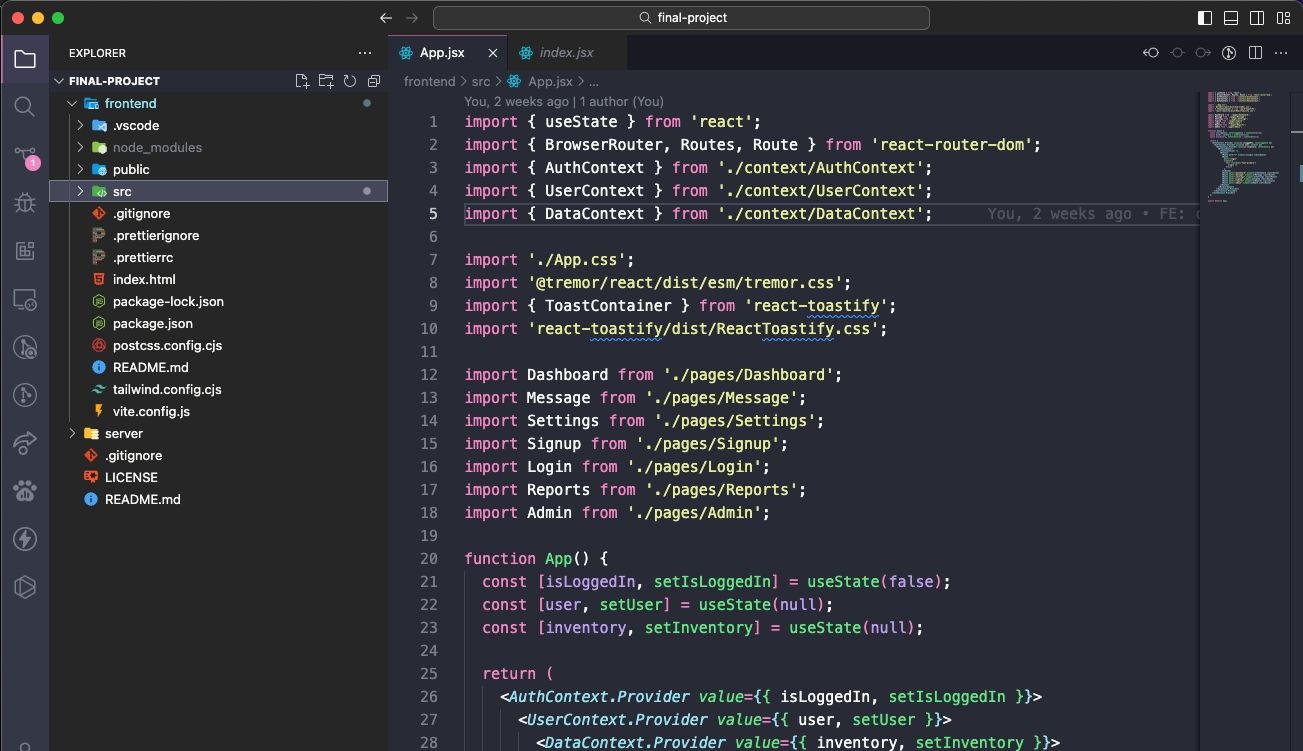Open the Explorer views menu via ellipsis
Screen dimensions: 1303x751
365,53
